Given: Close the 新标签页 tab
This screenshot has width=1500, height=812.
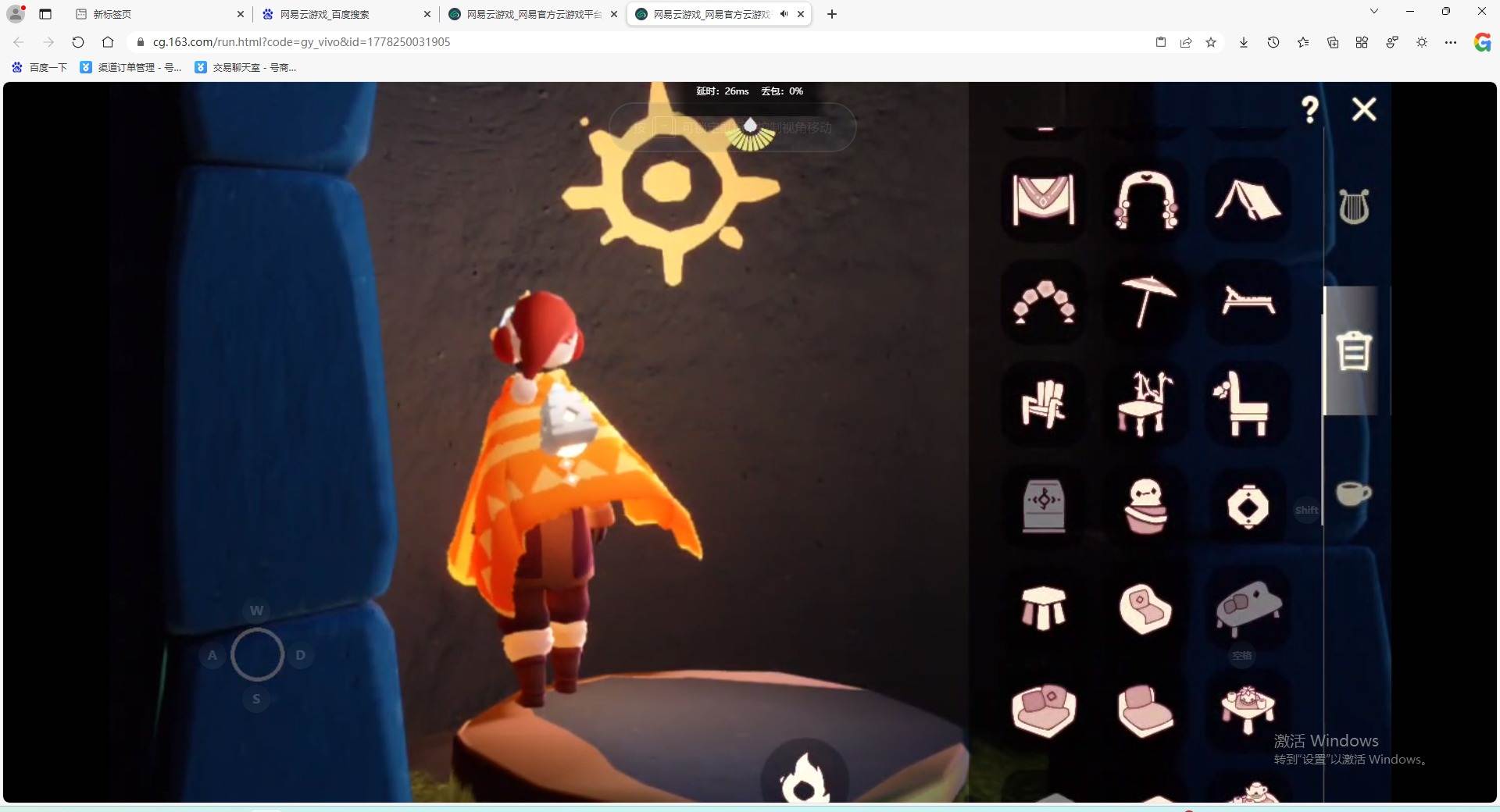Looking at the screenshot, I should pyautogui.click(x=240, y=14).
